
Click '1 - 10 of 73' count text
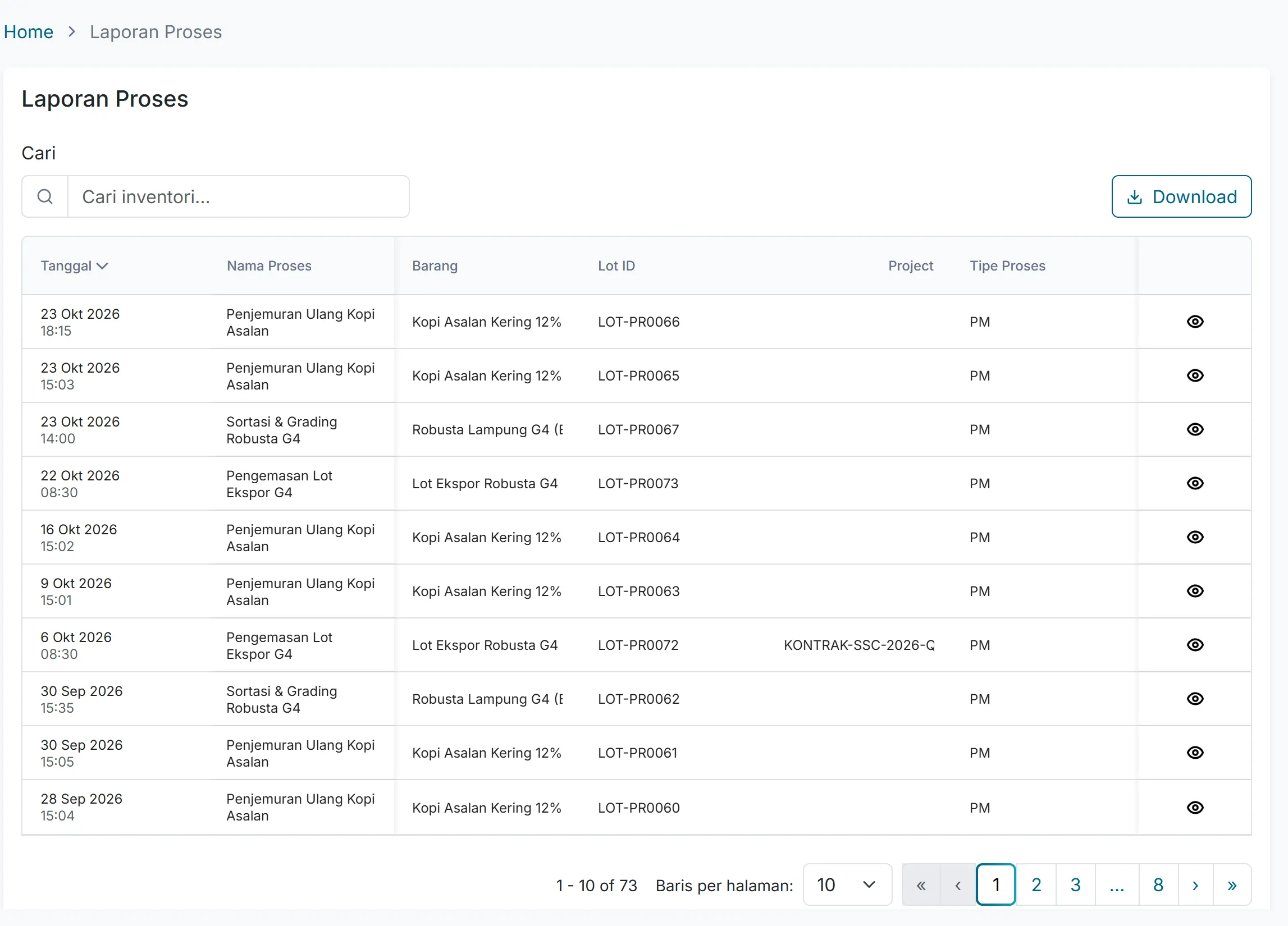point(596,886)
